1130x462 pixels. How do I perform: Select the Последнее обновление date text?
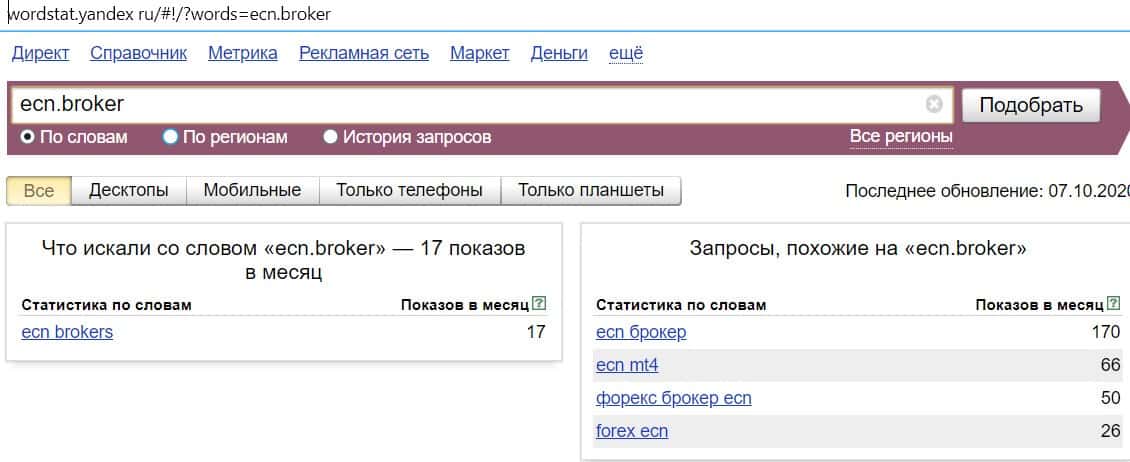[x=987, y=191]
